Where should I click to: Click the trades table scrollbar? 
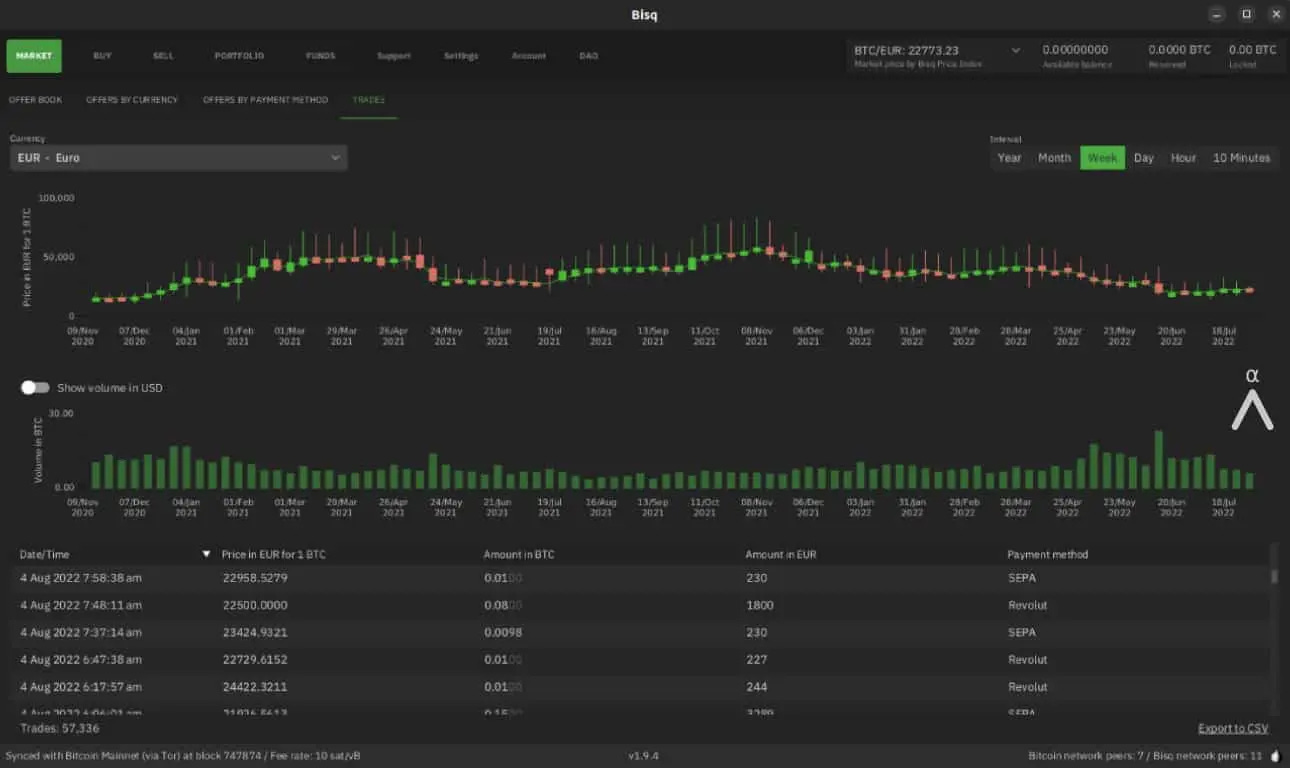click(x=1274, y=577)
